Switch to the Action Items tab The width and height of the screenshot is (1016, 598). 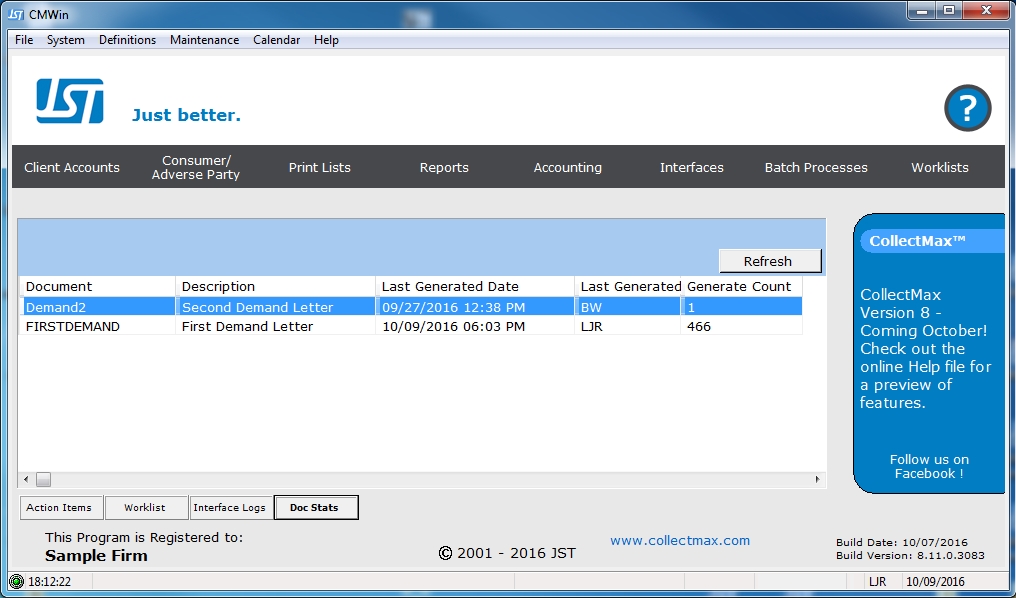coord(59,508)
